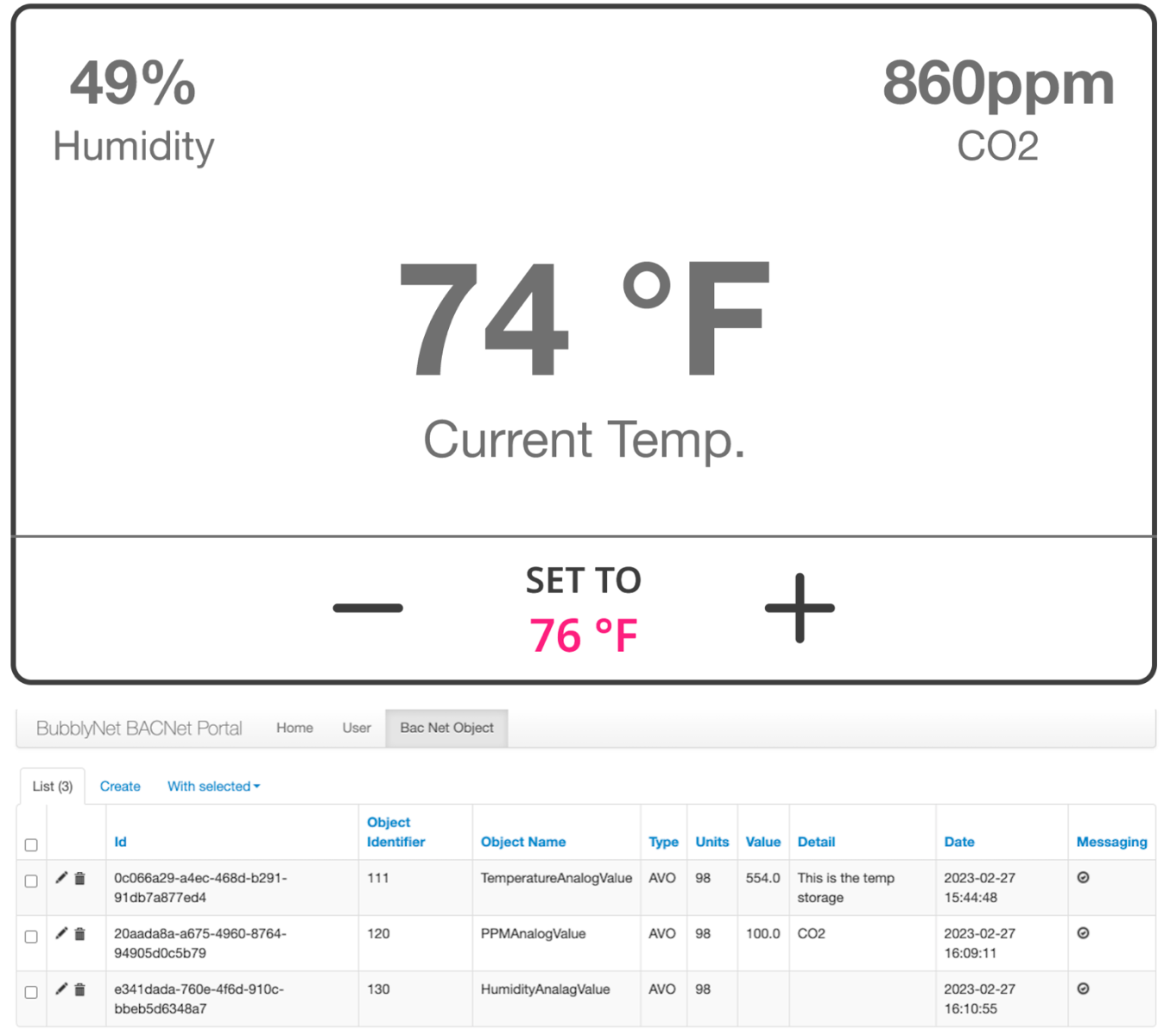The height and width of the screenshot is (1036, 1170).
Task: Delete the TemperatureAnalogValue row using trash icon
Action: point(79,878)
